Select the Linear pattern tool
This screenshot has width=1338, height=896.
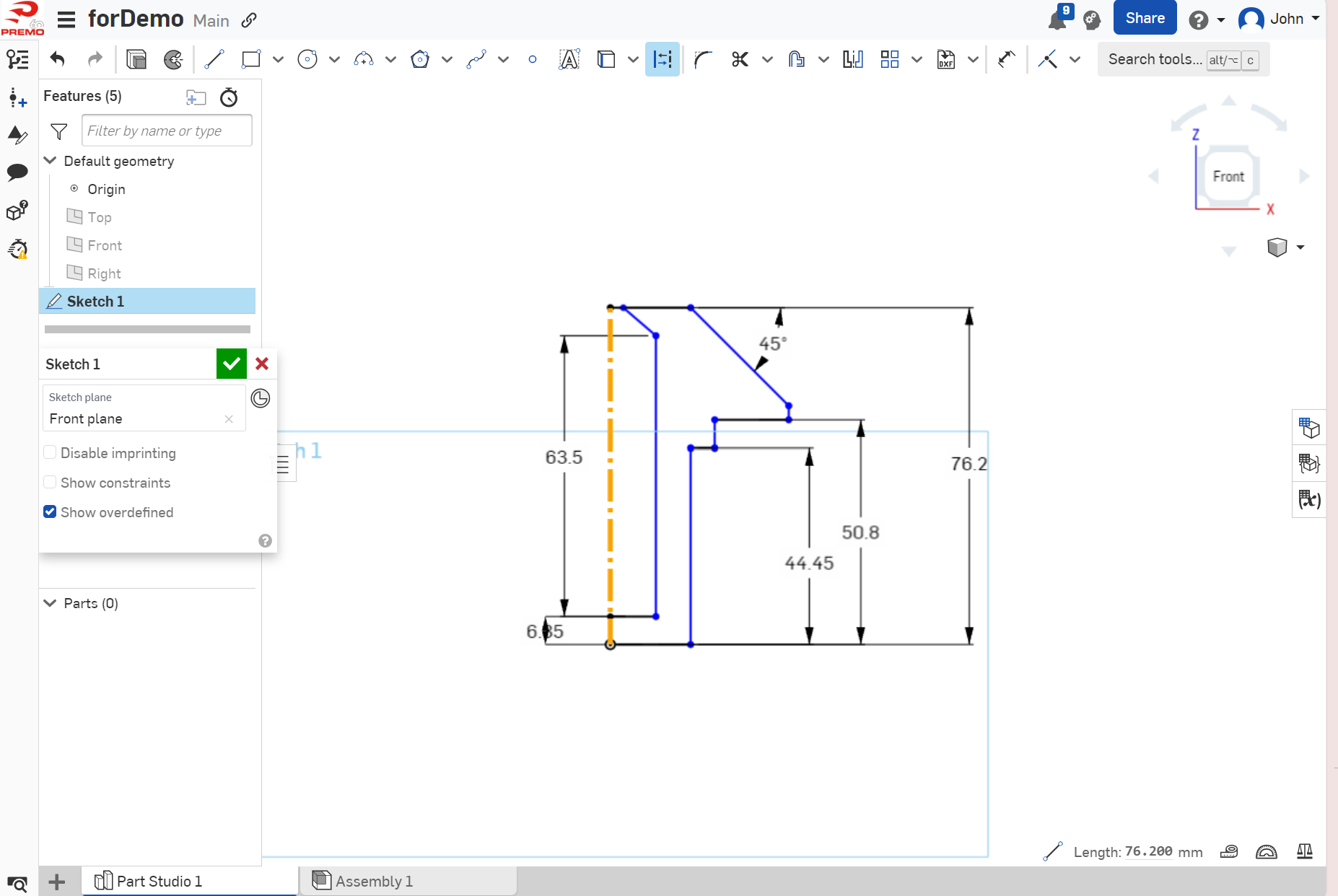tap(889, 59)
